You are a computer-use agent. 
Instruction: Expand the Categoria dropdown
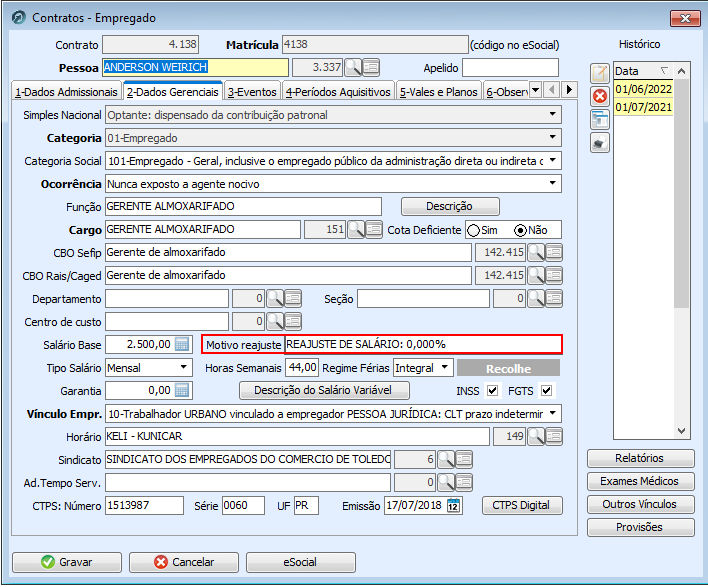point(553,137)
